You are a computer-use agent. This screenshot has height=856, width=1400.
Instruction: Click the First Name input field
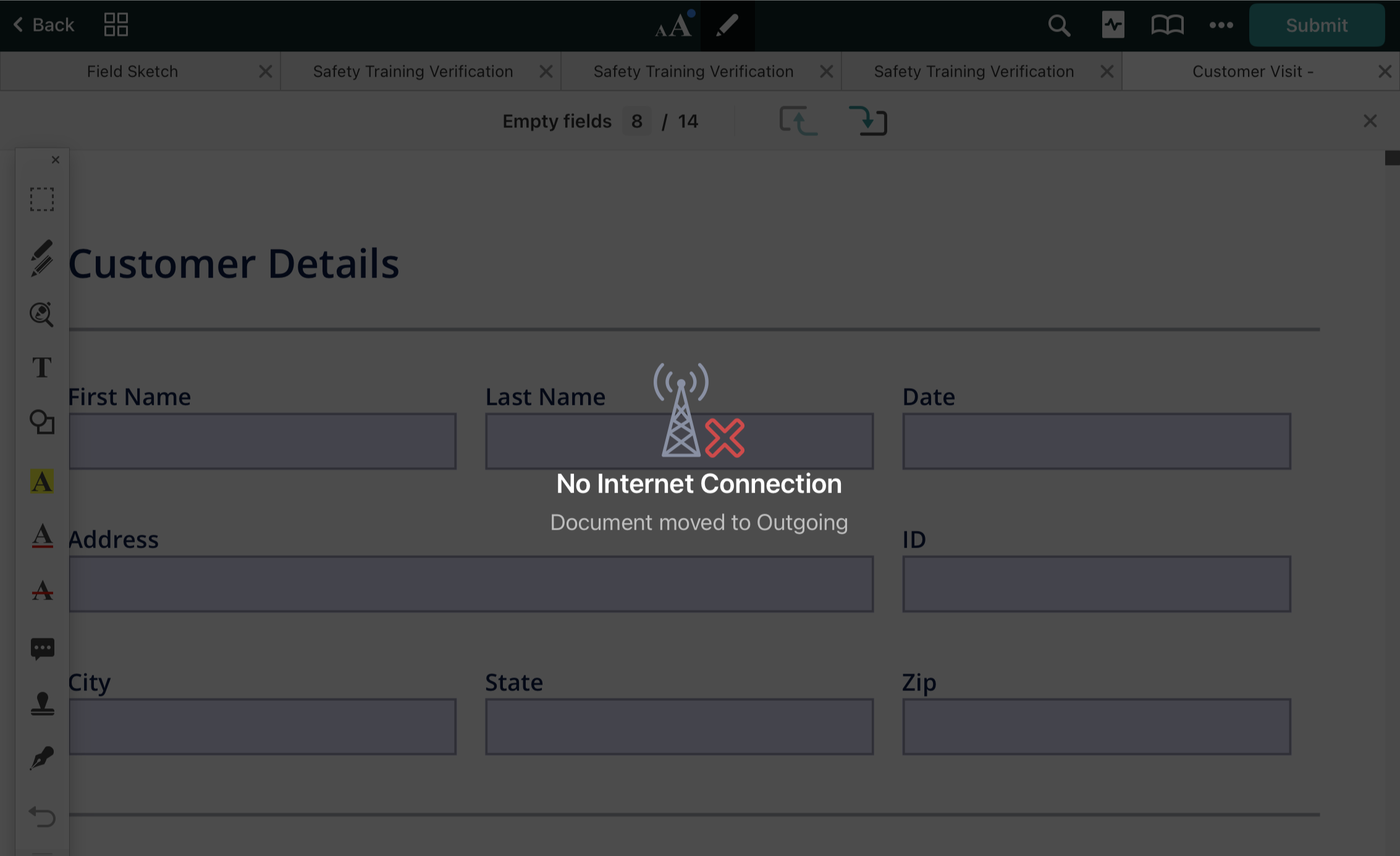(263, 441)
